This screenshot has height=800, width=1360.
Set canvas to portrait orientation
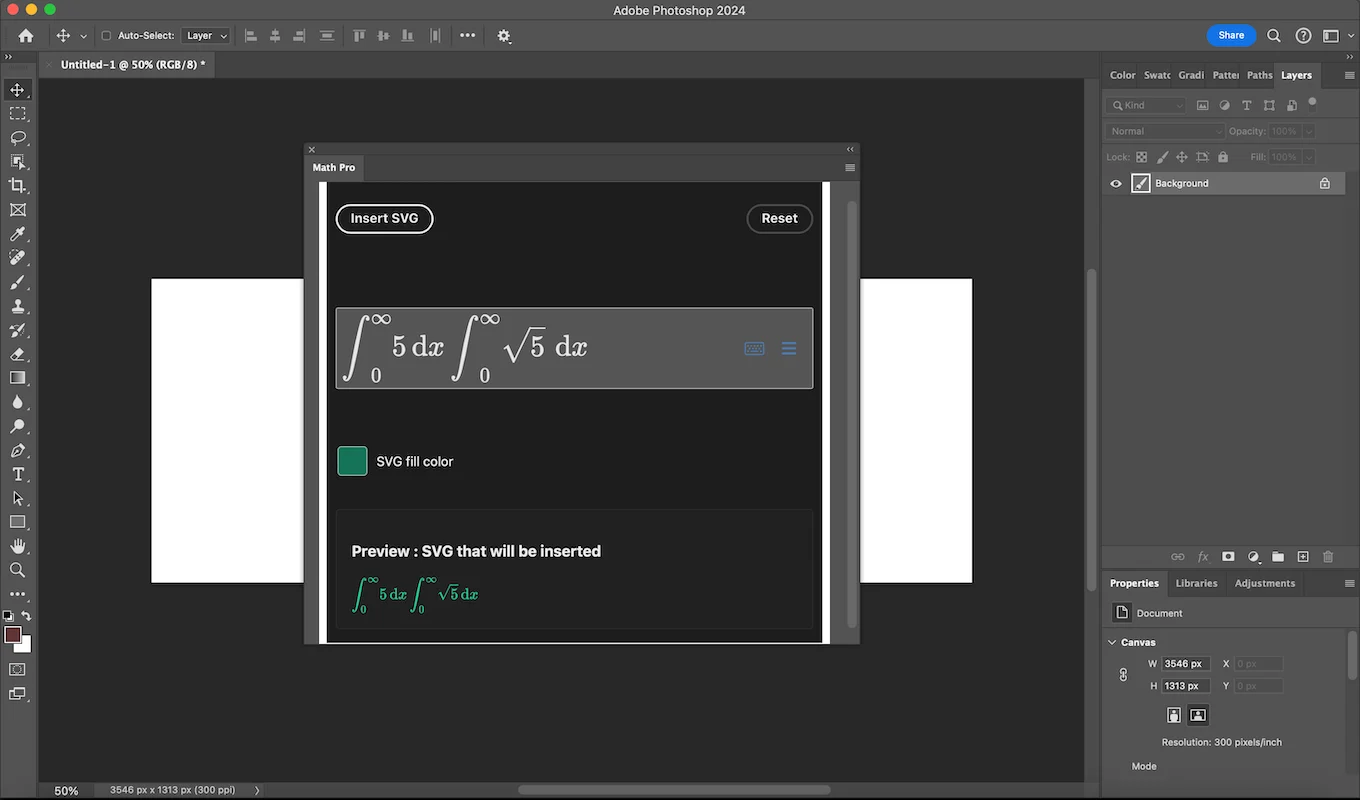(1174, 715)
